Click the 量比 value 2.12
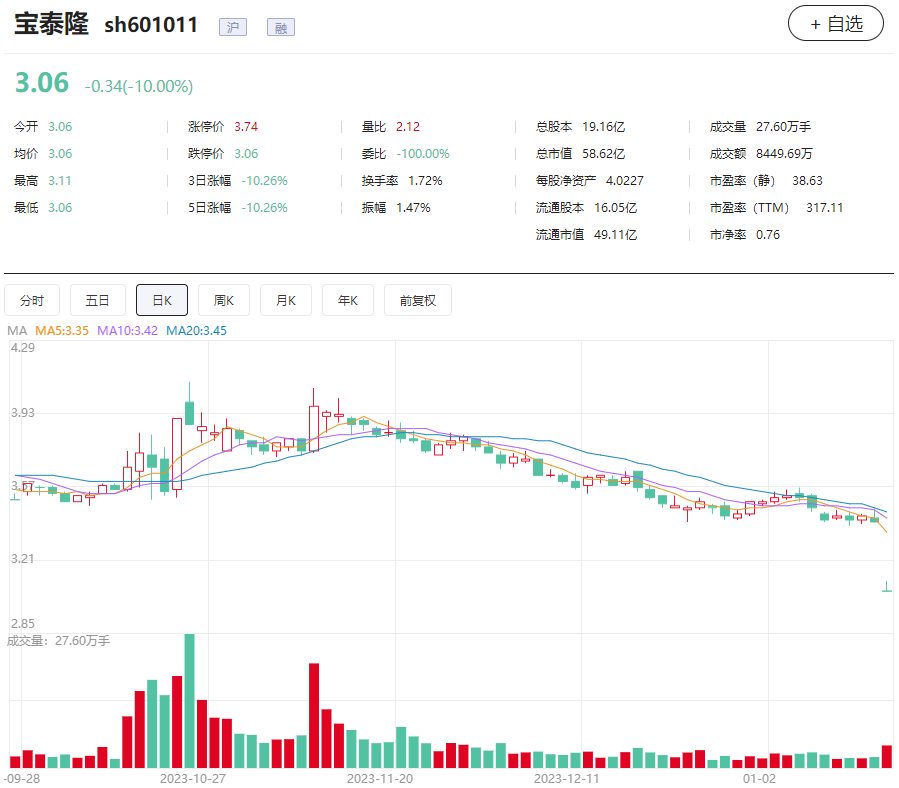Image resolution: width=899 pixels, height=788 pixels. click(408, 127)
